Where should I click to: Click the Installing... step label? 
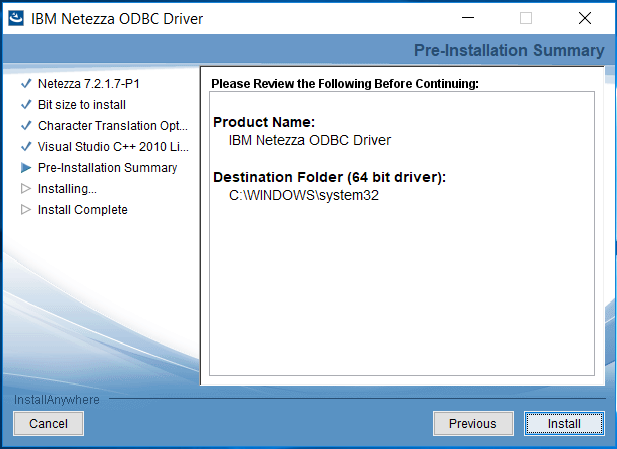click(x=67, y=189)
